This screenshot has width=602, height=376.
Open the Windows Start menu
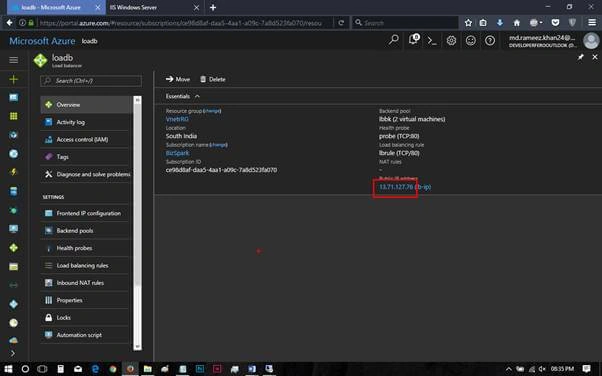coord(8,369)
